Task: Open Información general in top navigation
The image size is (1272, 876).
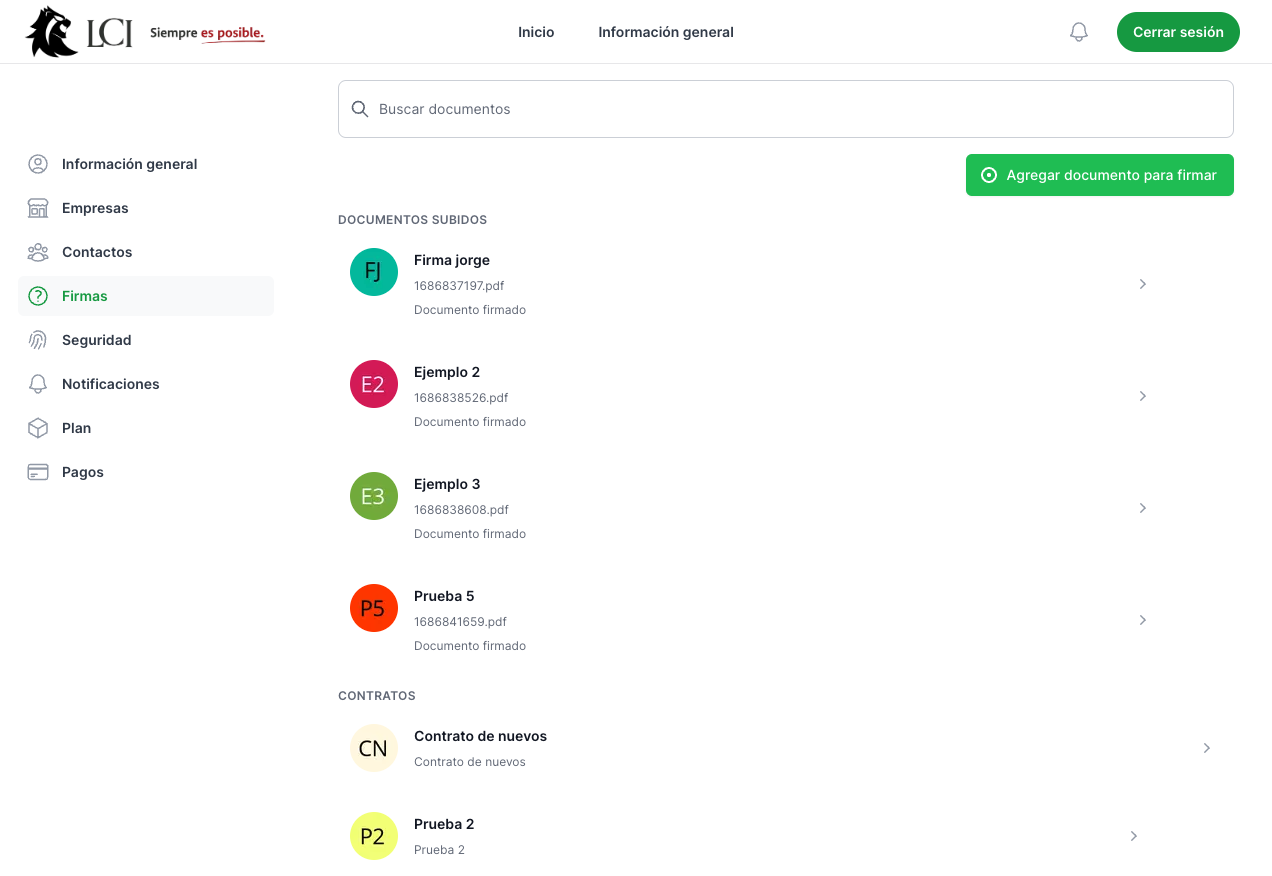Action: [x=666, y=32]
